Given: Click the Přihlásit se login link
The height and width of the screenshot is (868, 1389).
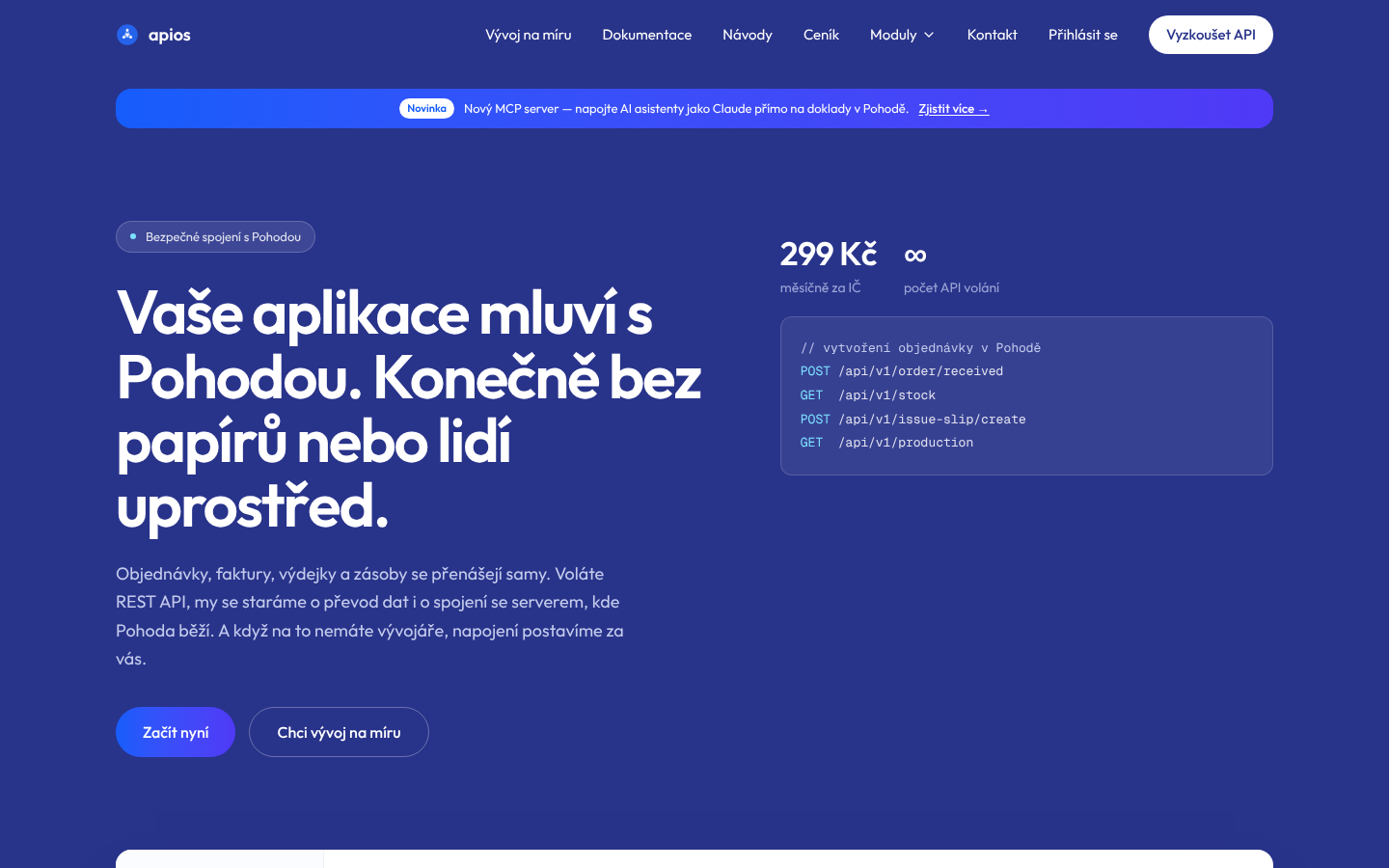Looking at the screenshot, I should pos(1083,35).
